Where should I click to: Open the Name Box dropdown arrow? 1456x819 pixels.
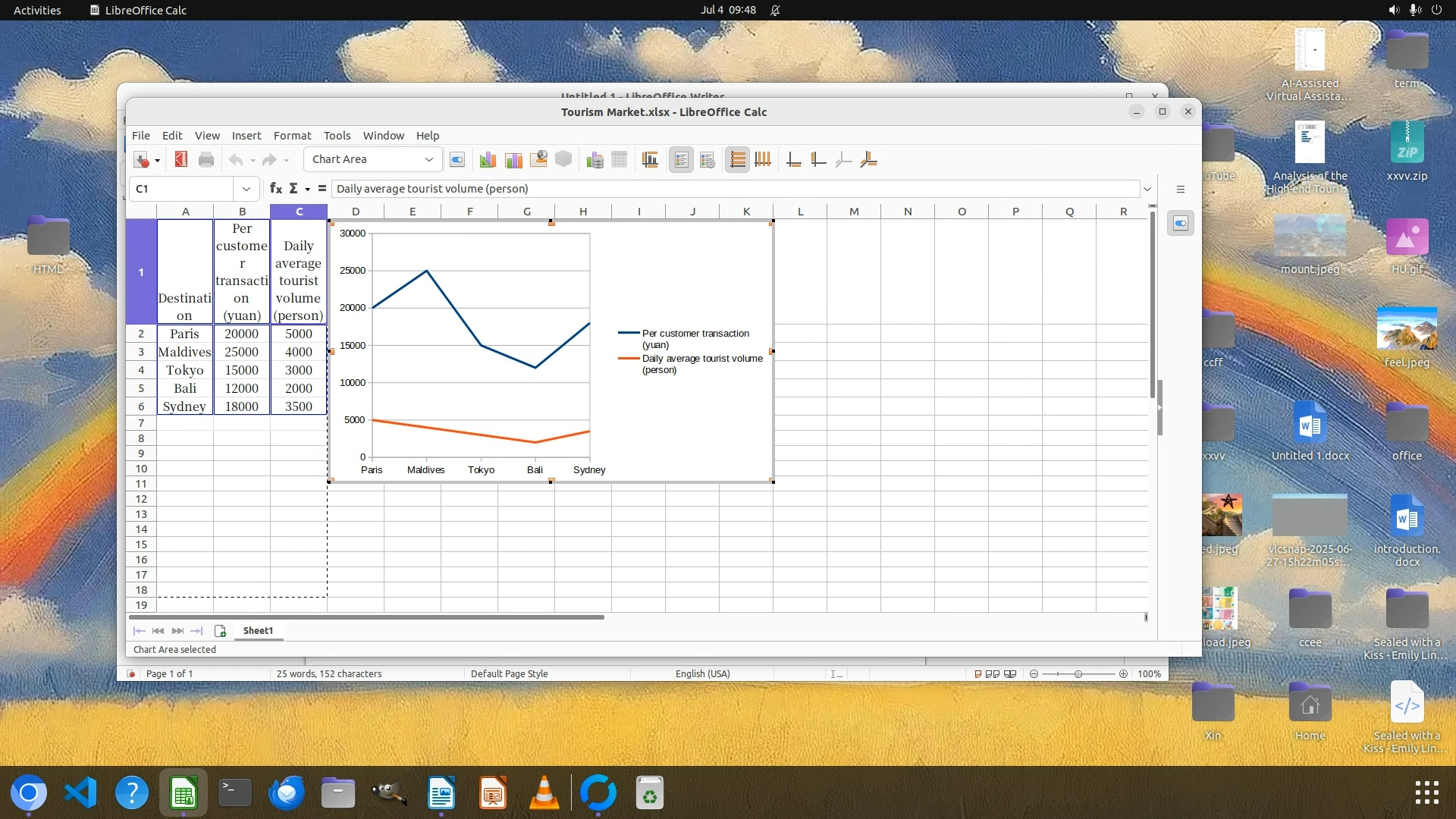click(x=246, y=188)
